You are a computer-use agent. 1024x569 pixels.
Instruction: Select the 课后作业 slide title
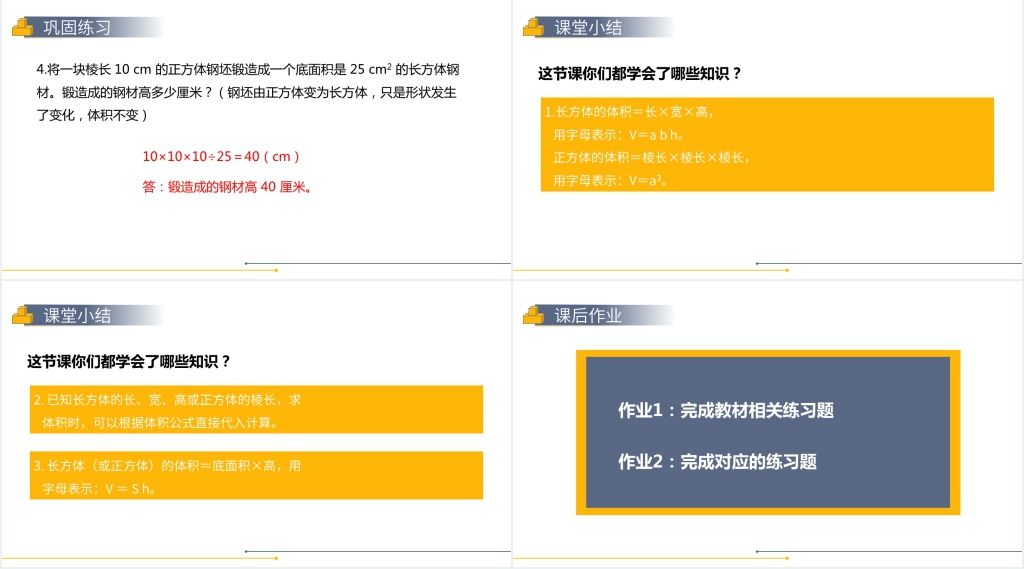click(588, 316)
